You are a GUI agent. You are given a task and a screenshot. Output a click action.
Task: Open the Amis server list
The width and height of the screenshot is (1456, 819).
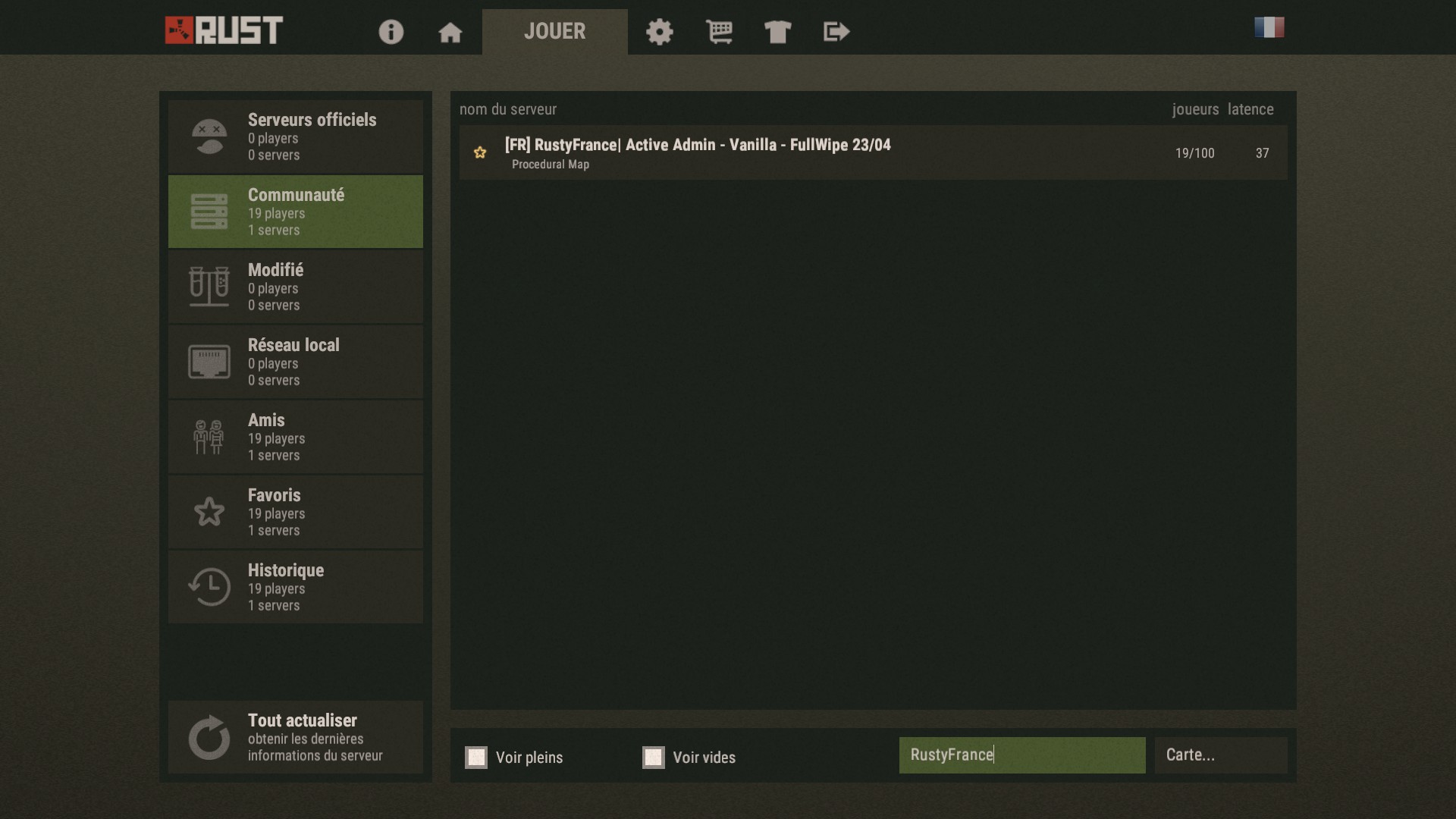(x=296, y=437)
